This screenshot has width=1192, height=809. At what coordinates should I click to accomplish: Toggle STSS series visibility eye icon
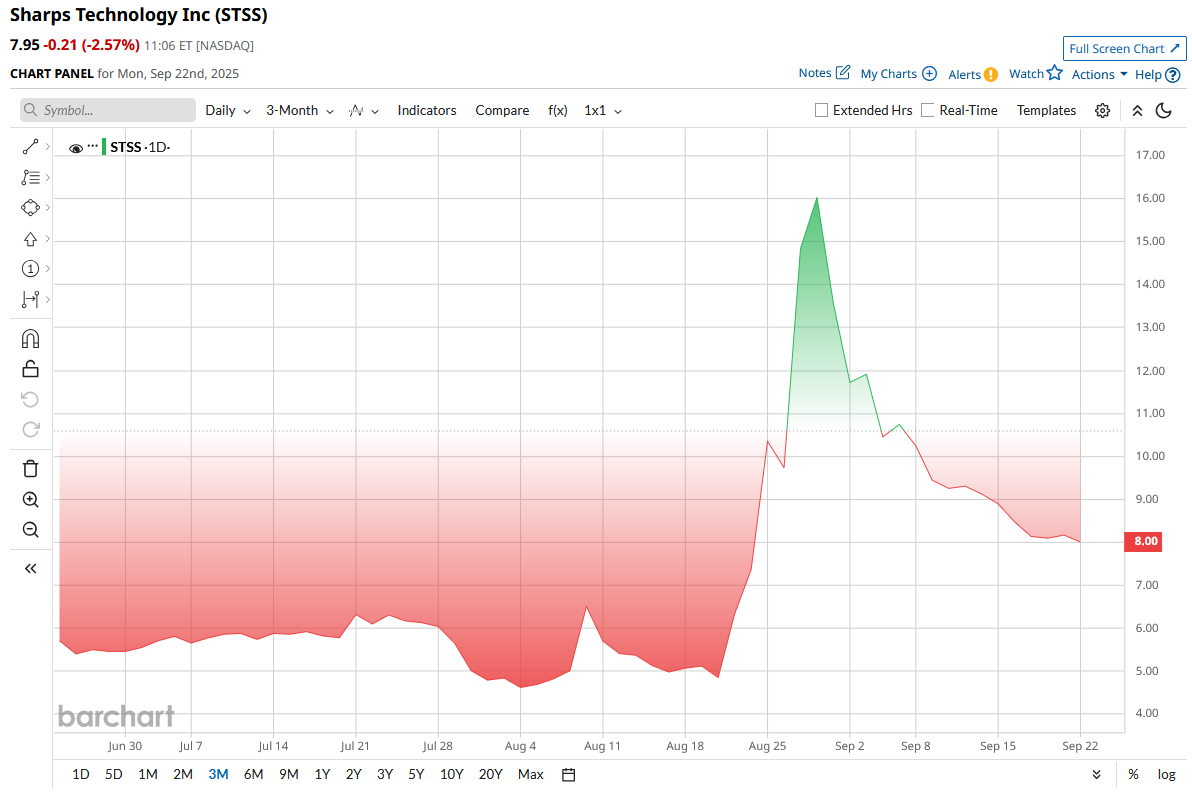(76, 148)
